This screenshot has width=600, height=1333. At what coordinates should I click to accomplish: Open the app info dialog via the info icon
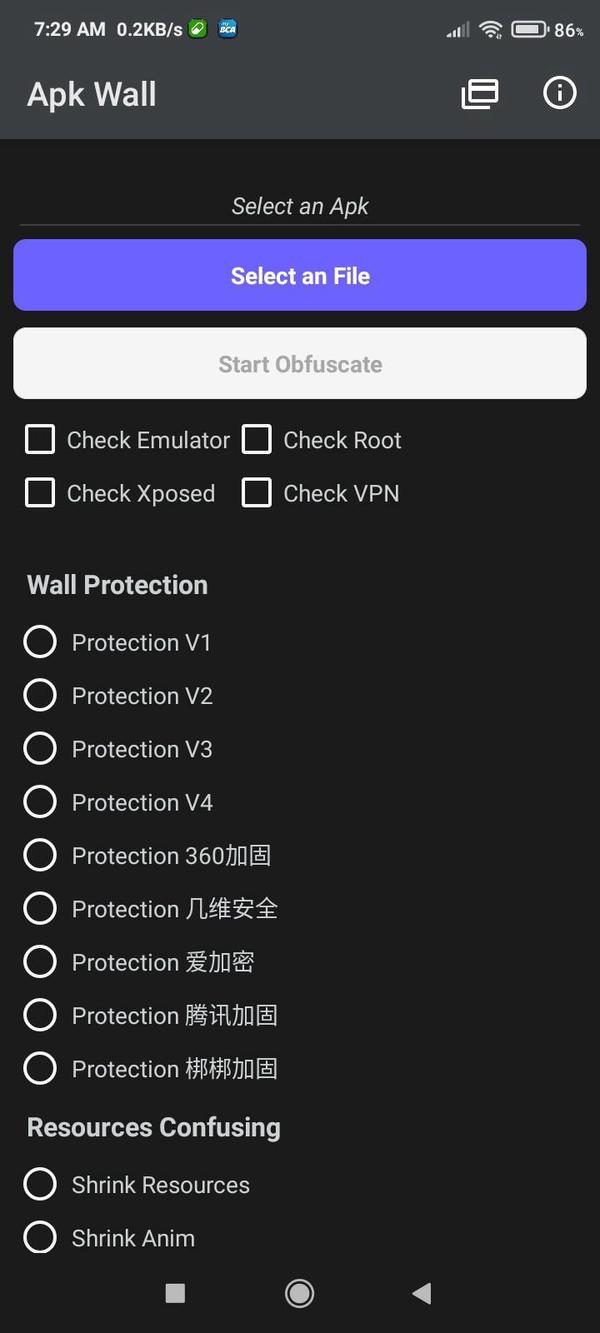[560, 93]
